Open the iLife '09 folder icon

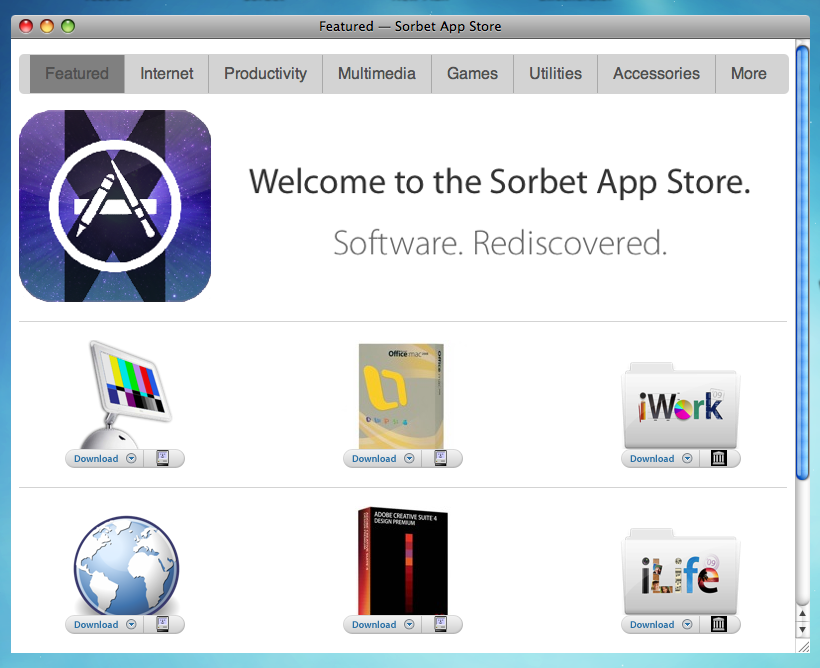pos(680,572)
